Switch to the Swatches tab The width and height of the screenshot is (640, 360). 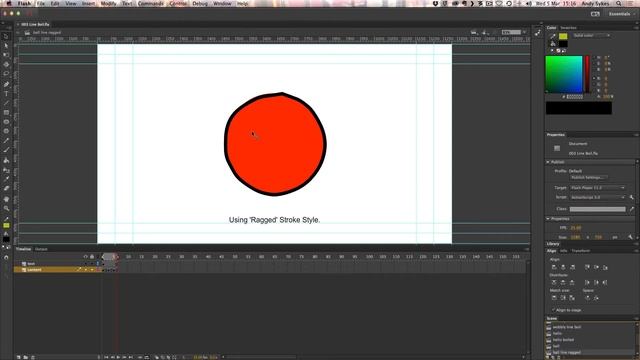[569, 28]
